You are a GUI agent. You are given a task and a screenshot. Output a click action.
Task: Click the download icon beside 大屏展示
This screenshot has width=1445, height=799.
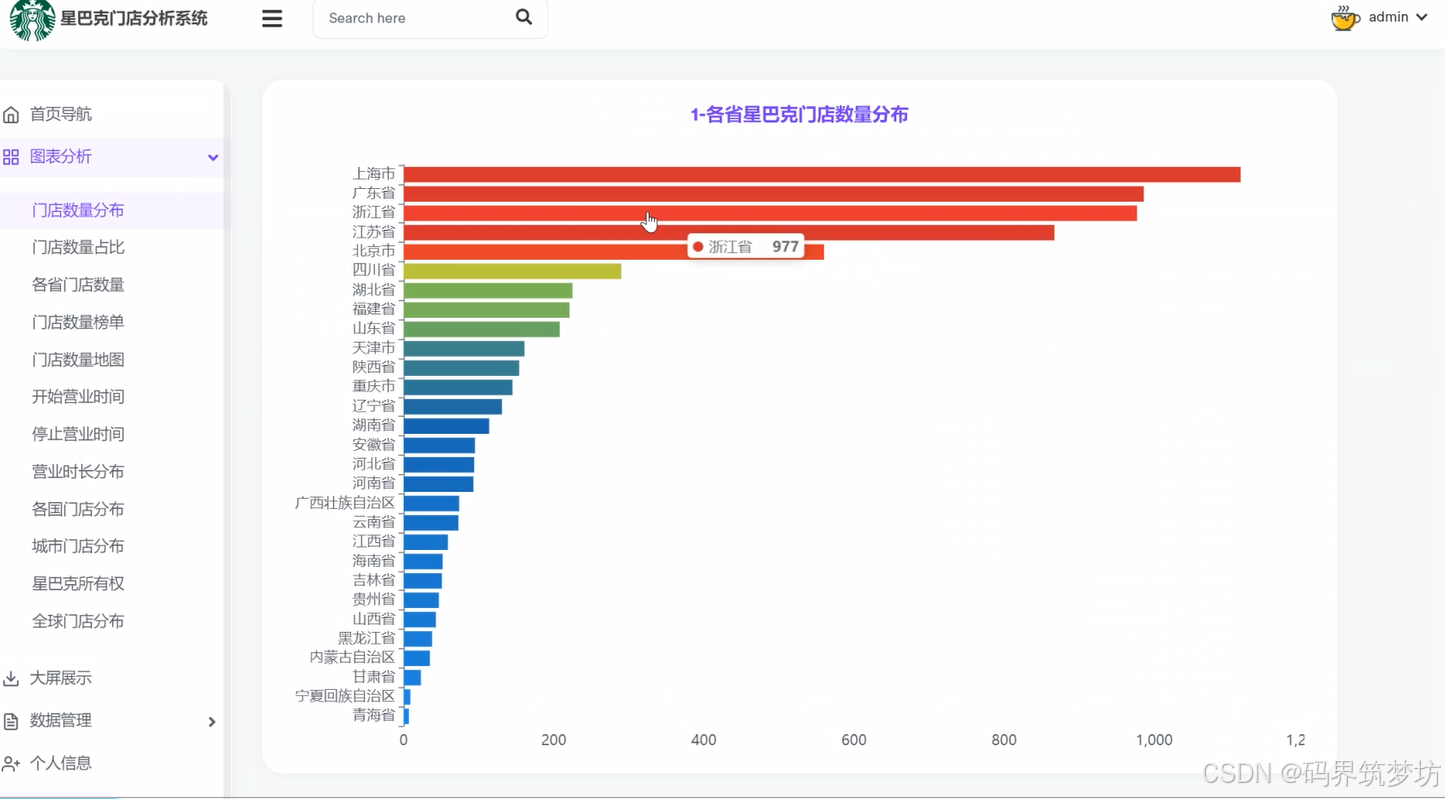(11, 679)
